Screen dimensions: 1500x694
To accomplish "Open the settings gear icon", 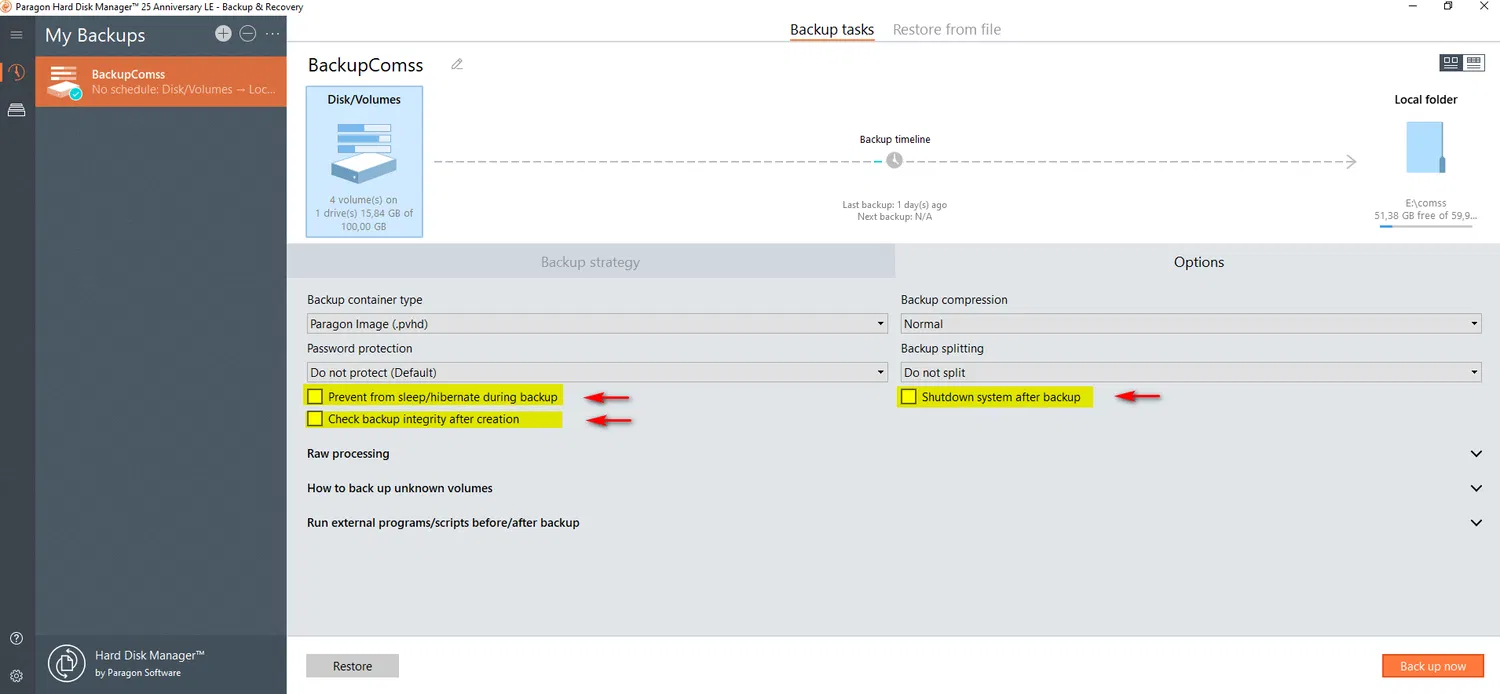I will click(x=16, y=676).
